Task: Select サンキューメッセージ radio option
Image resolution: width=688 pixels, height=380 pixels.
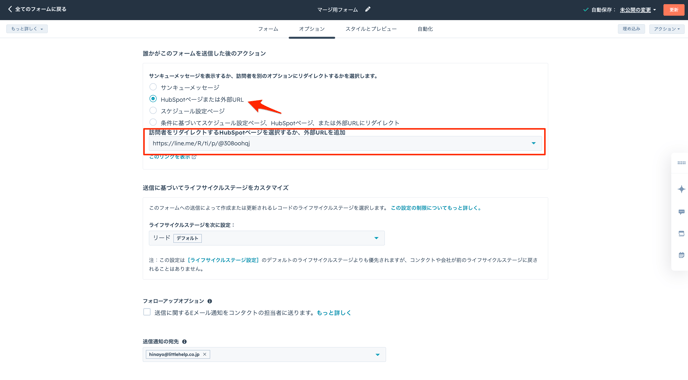Action: [x=153, y=87]
